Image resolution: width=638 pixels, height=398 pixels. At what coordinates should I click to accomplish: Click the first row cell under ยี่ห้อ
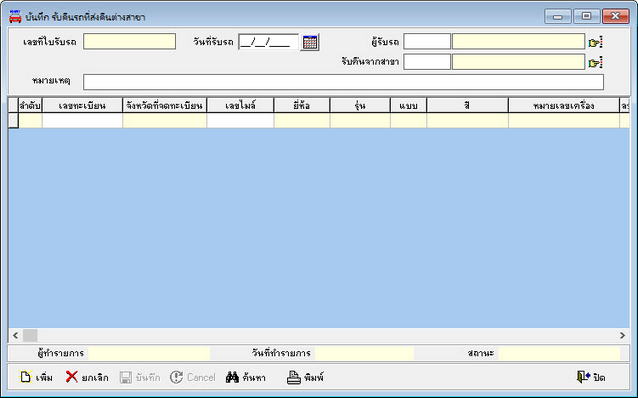[x=302, y=120]
